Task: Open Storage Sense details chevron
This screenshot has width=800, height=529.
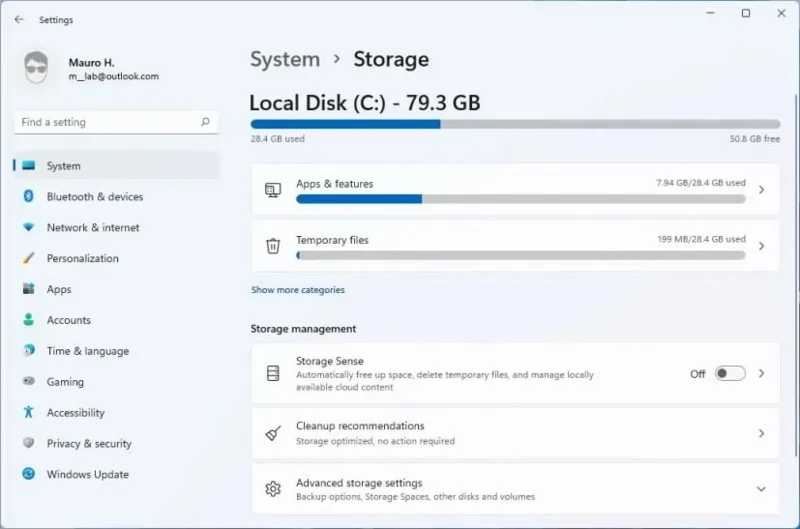Action: tap(761, 373)
